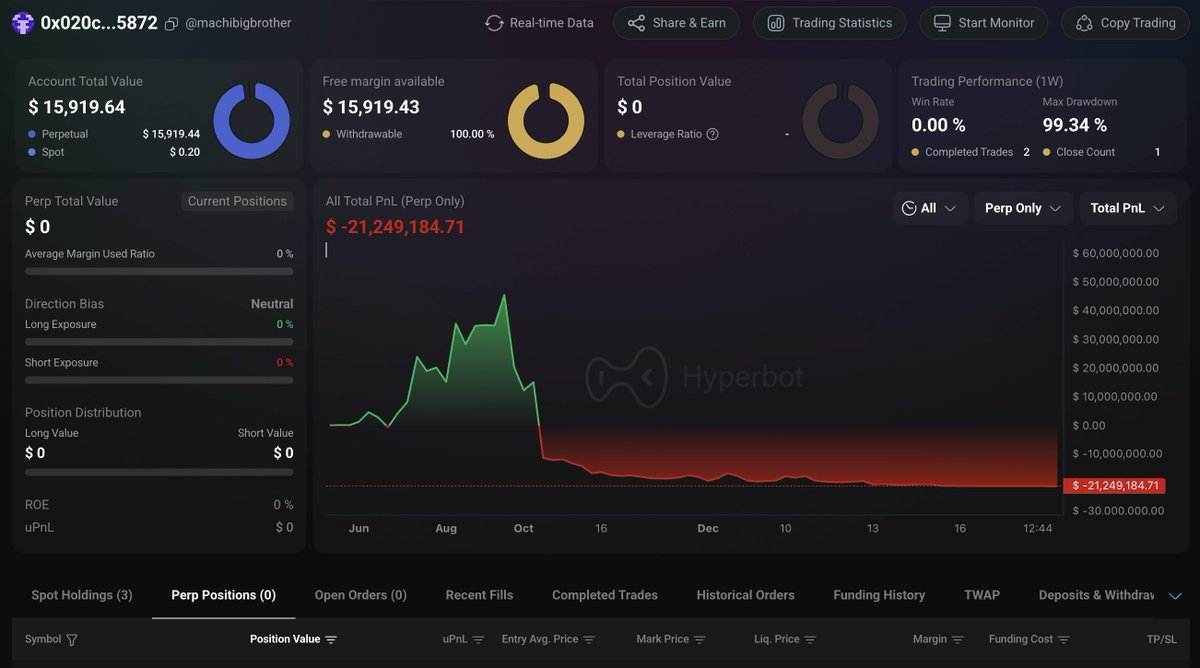
Task: Click Start Monitor button
Action: 983,23
